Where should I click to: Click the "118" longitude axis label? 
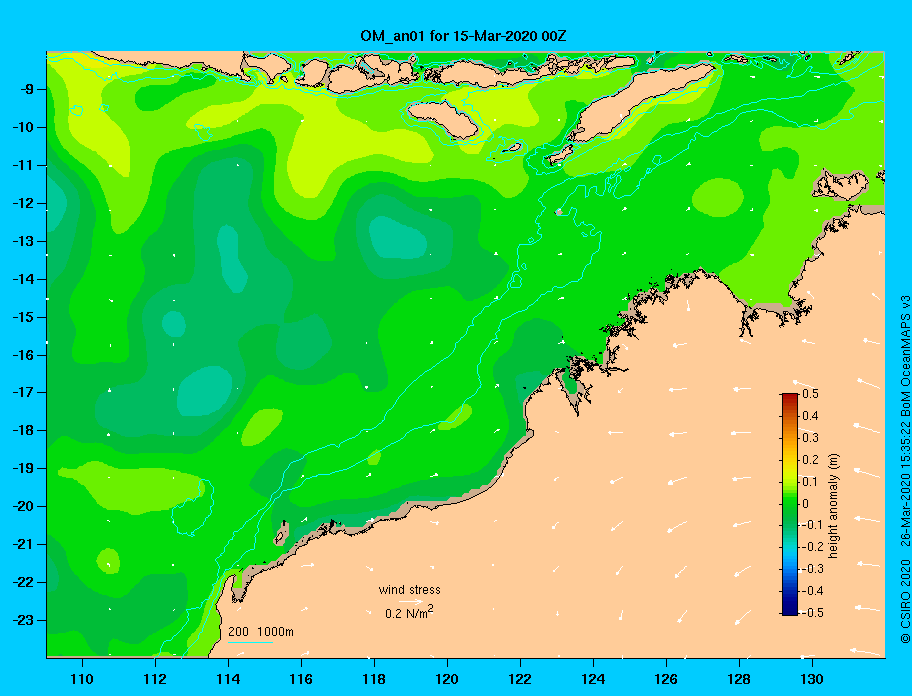(374, 679)
